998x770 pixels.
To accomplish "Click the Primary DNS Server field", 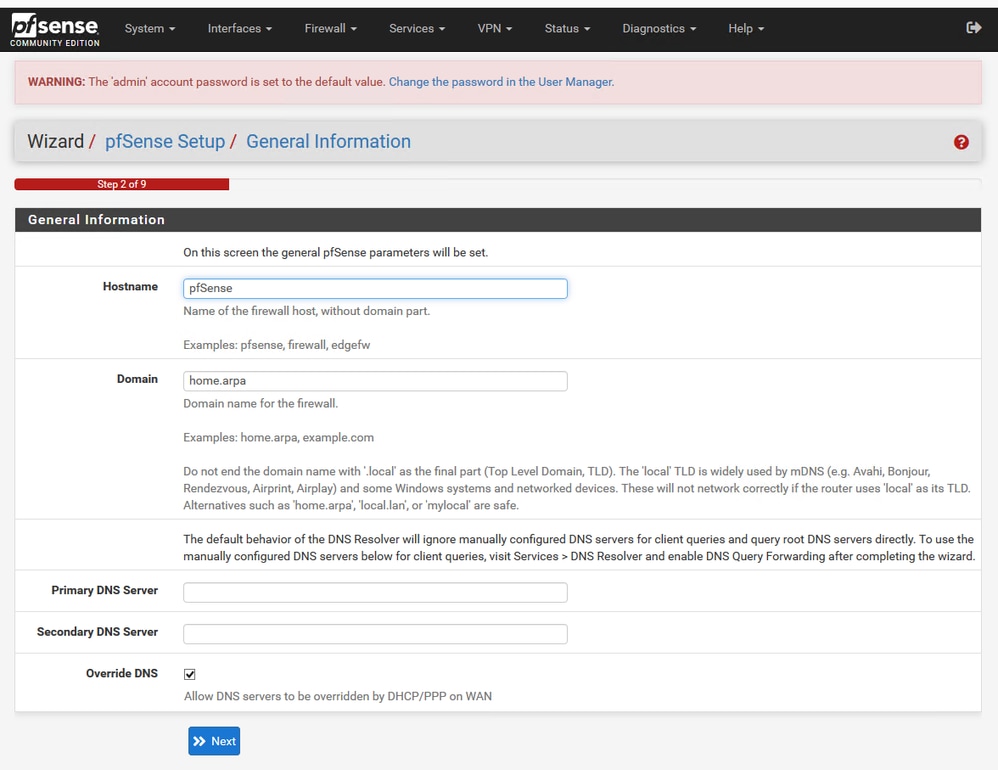I will click(x=375, y=592).
